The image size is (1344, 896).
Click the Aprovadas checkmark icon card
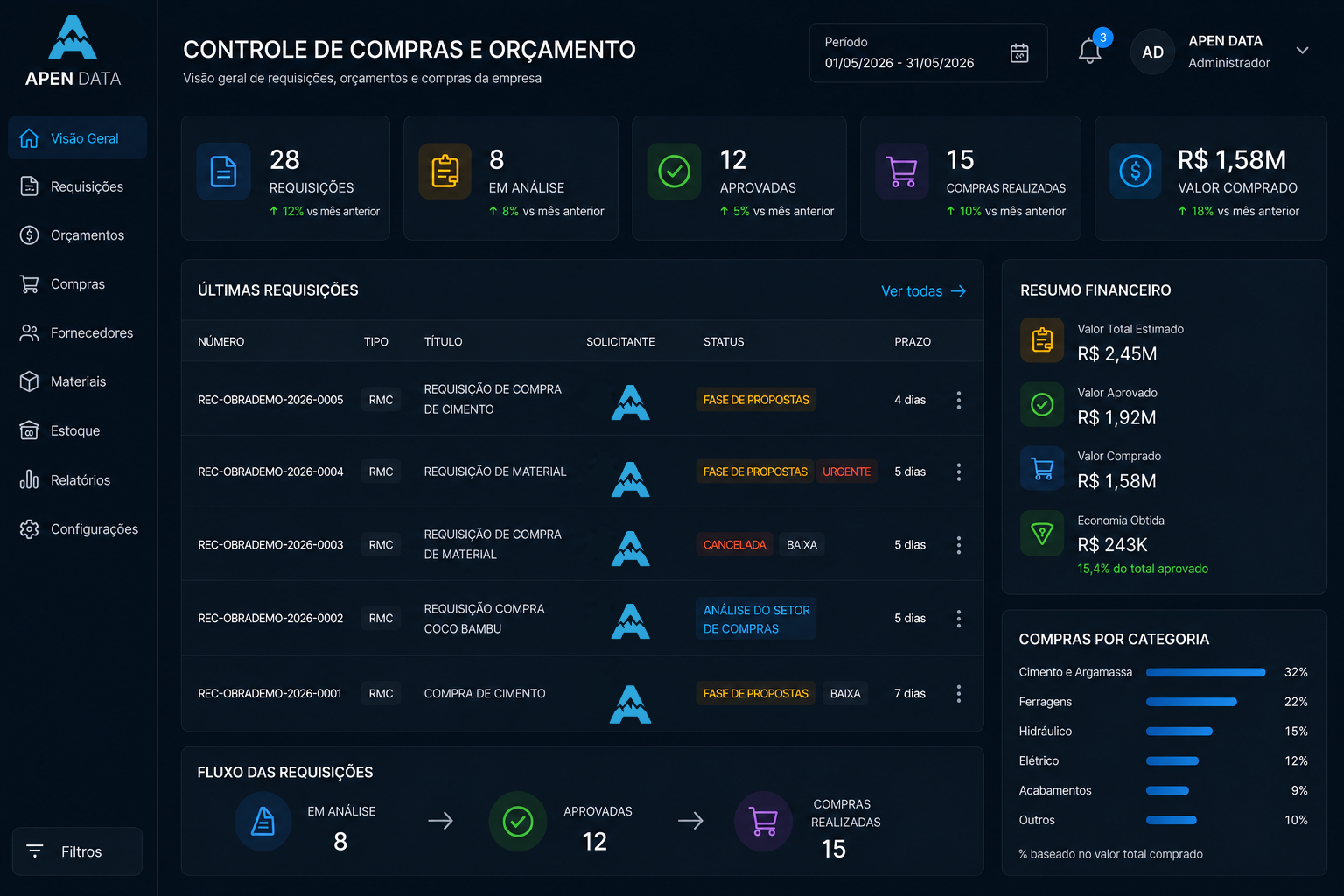[674, 171]
